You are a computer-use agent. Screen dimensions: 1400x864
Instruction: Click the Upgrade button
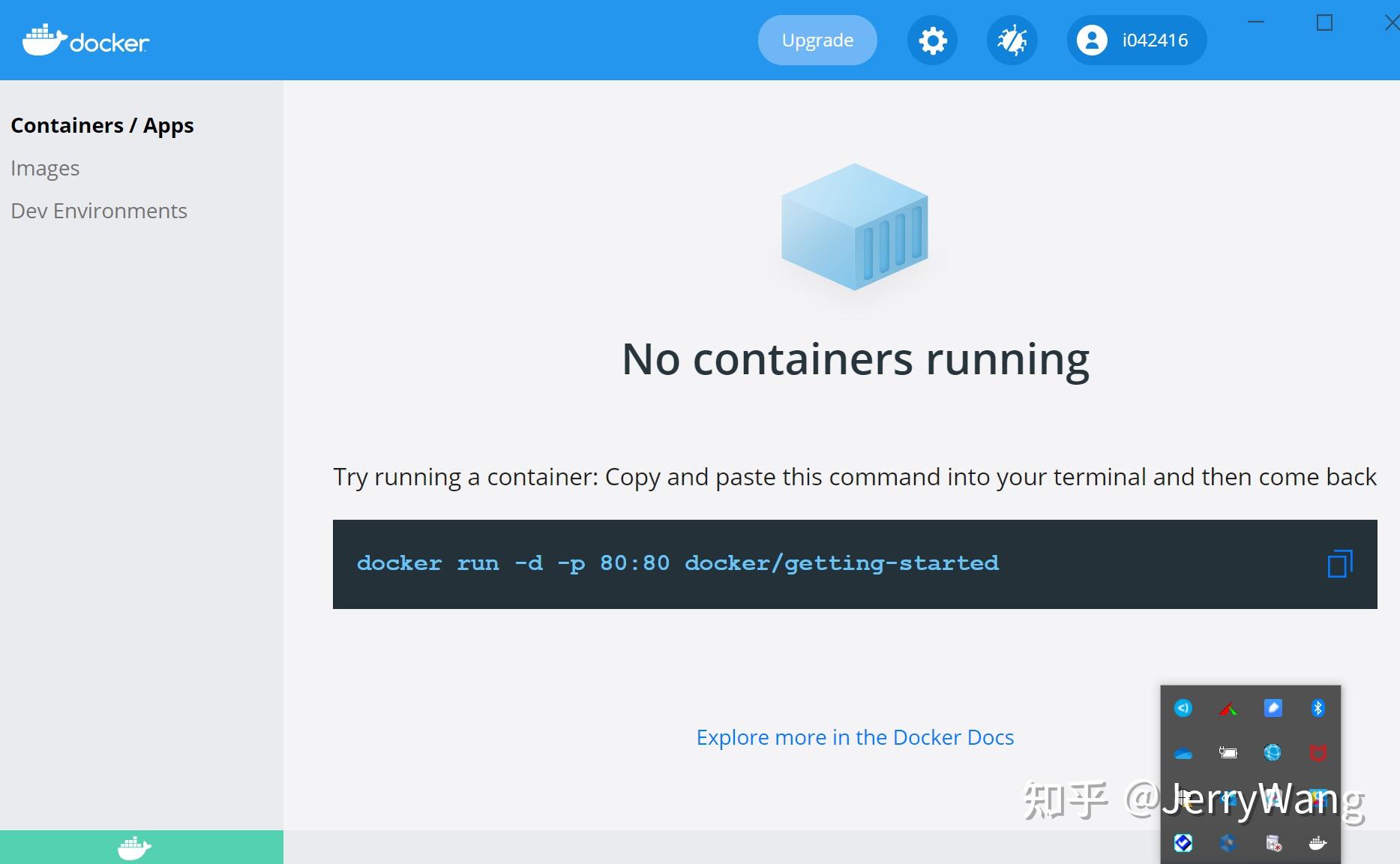(817, 40)
